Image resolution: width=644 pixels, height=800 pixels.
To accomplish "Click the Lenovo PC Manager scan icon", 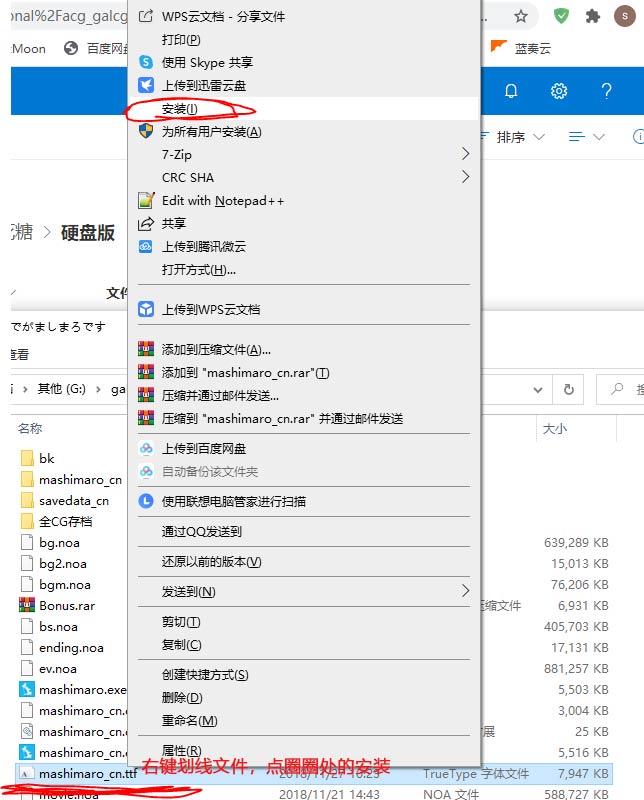I will coord(146,501).
